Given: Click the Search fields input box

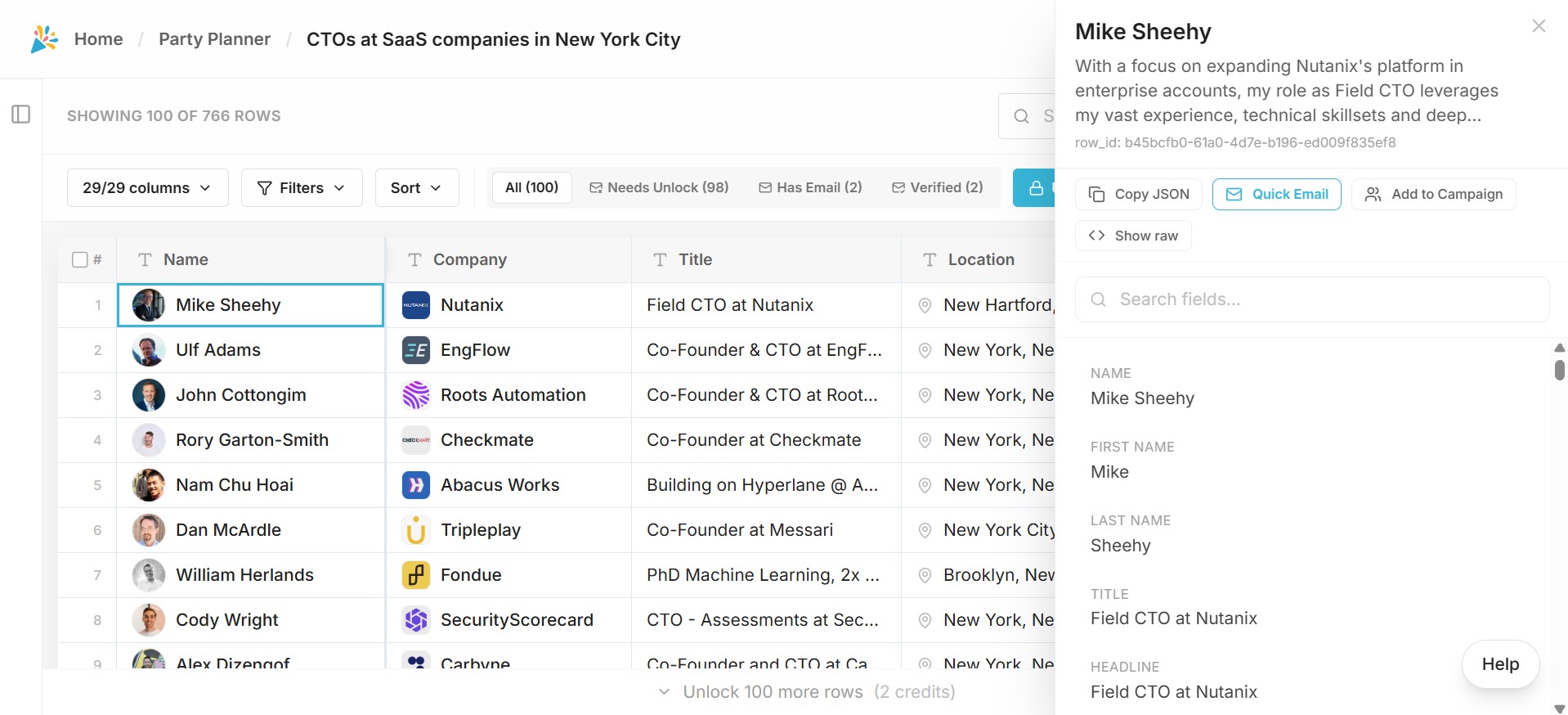Looking at the screenshot, I should 1311,299.
